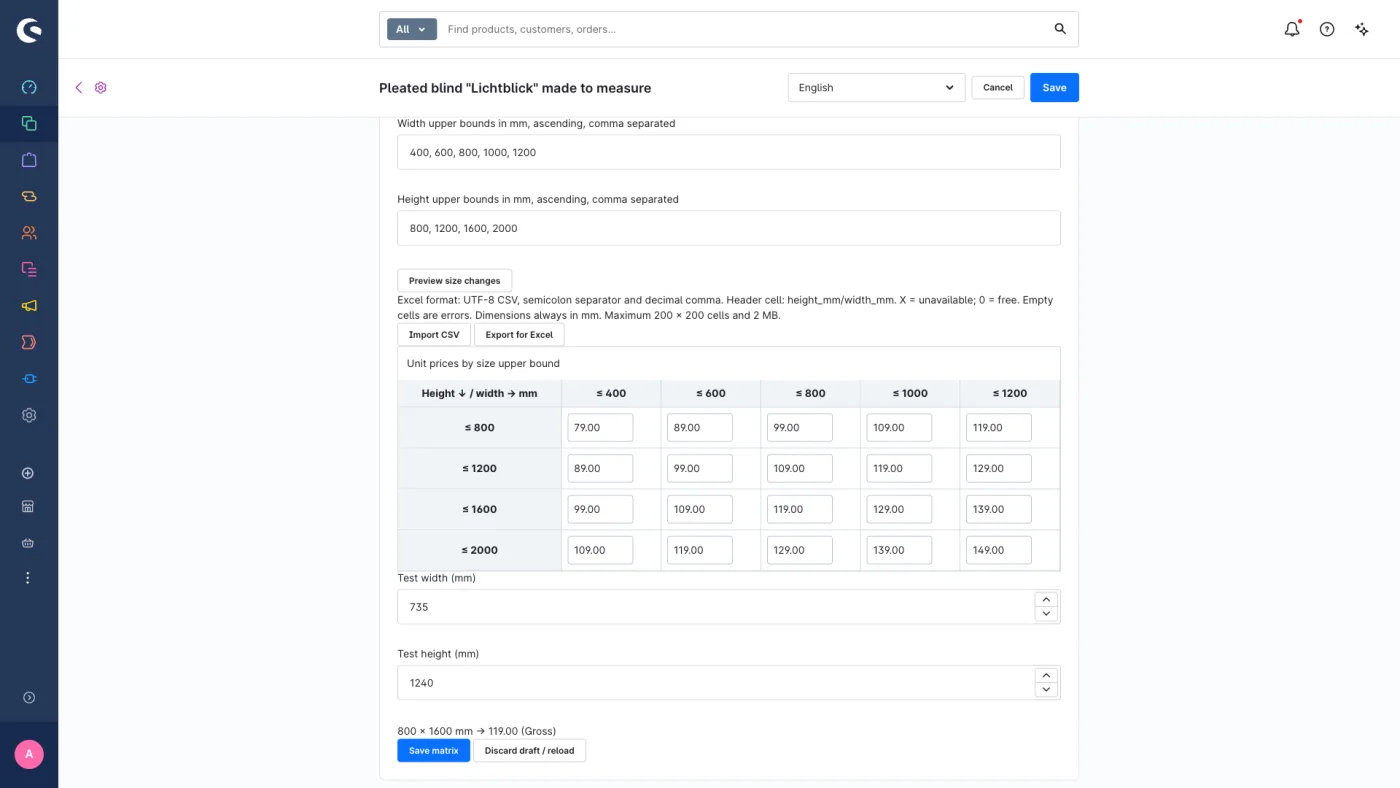Open the Catalogues sidebar icon

(x=29, y=124)
